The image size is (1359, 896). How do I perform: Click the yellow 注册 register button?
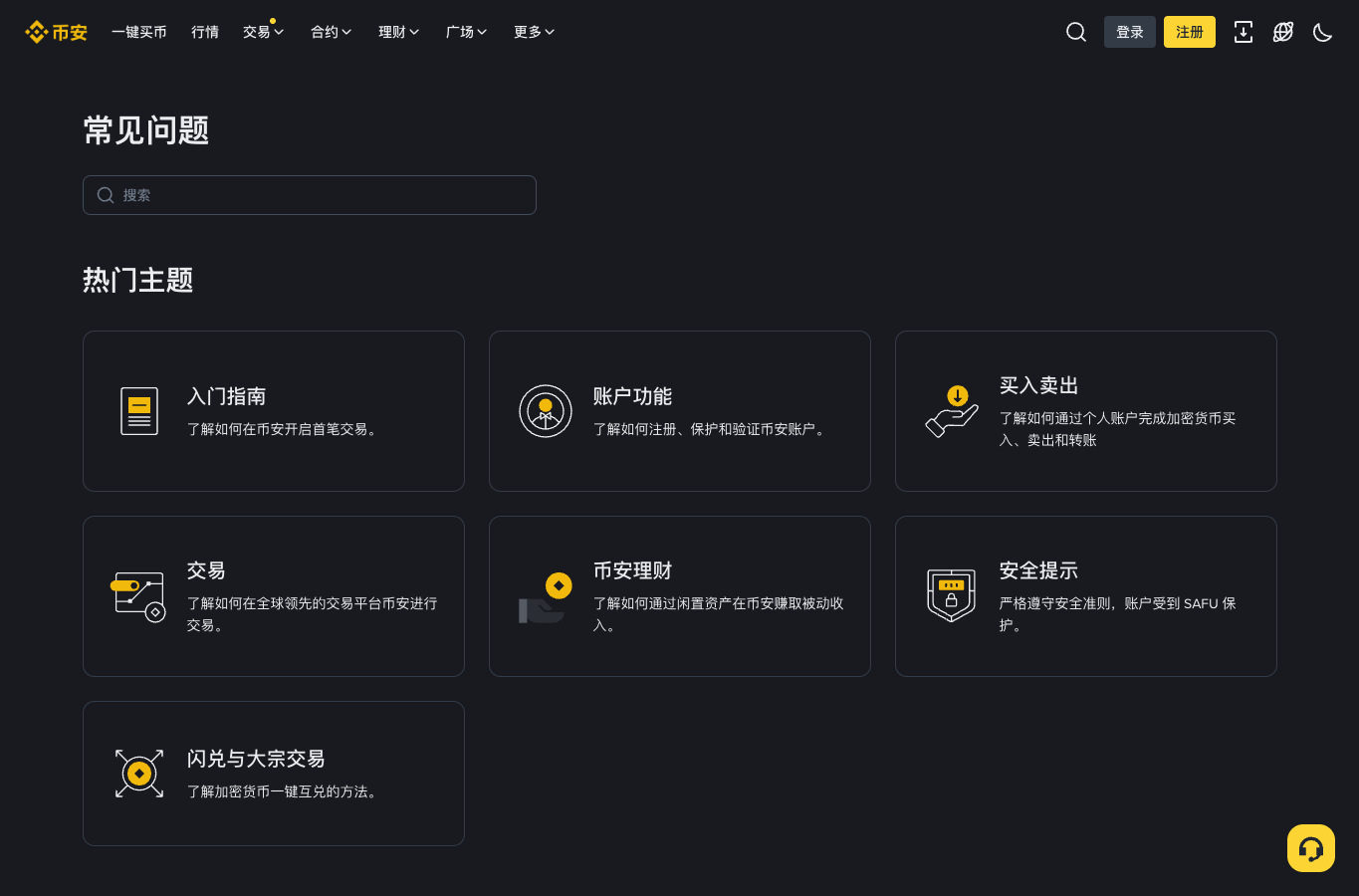(x=1190, y=32)
